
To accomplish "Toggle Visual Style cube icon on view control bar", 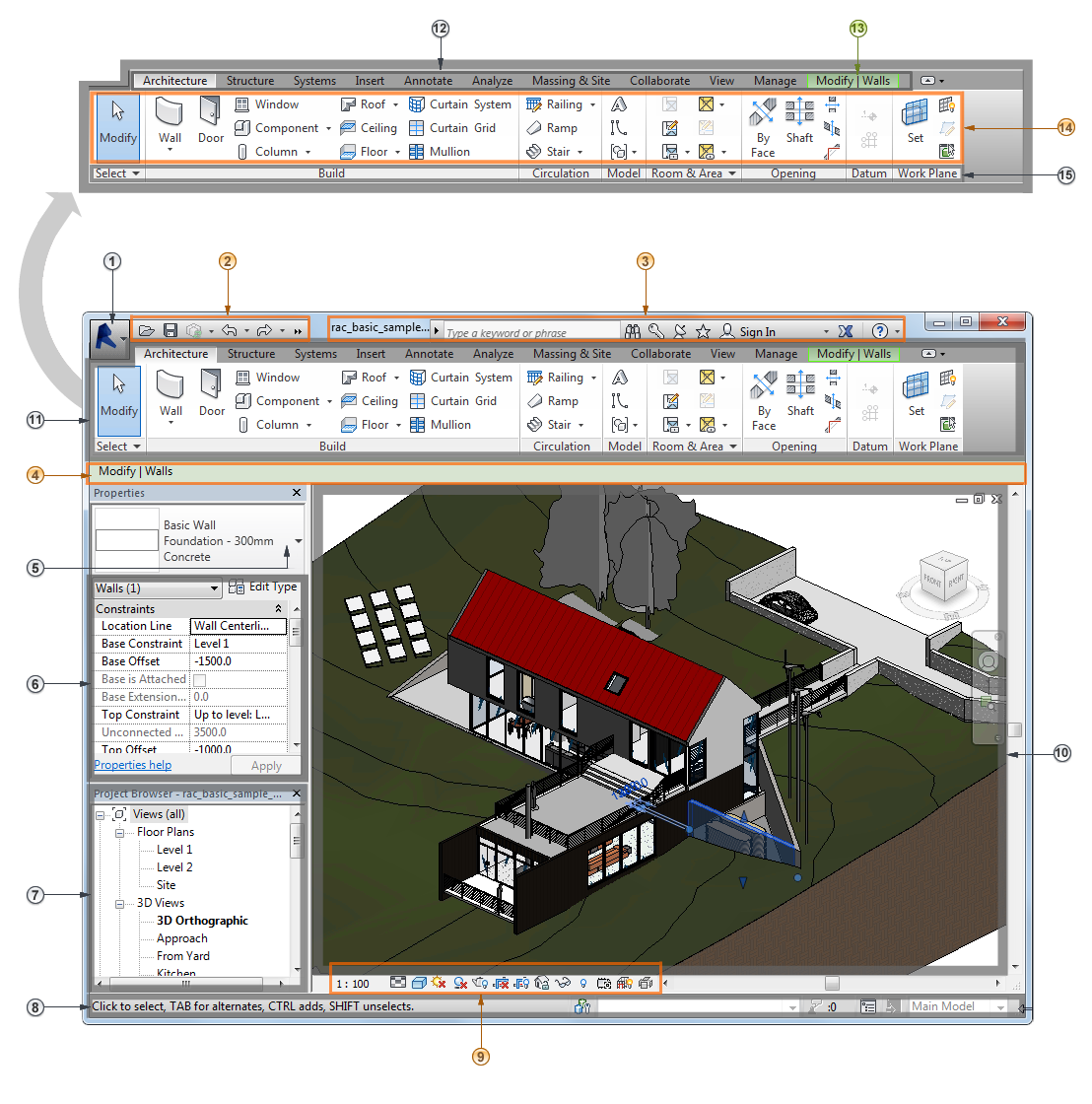I will pos(419,983).
